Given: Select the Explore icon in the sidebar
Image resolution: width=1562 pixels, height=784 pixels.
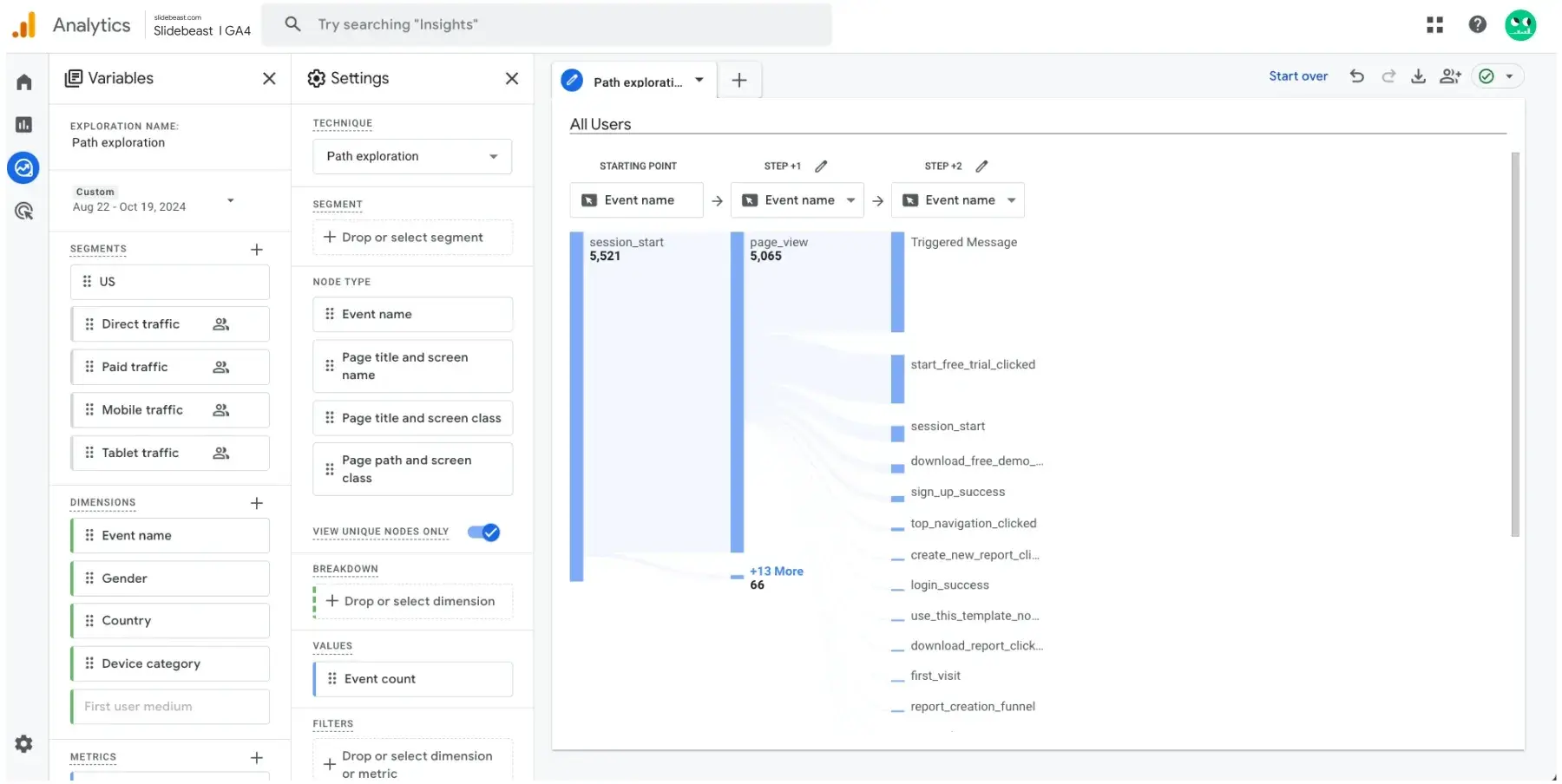Looking at the screenshot, I should (23, 167).
